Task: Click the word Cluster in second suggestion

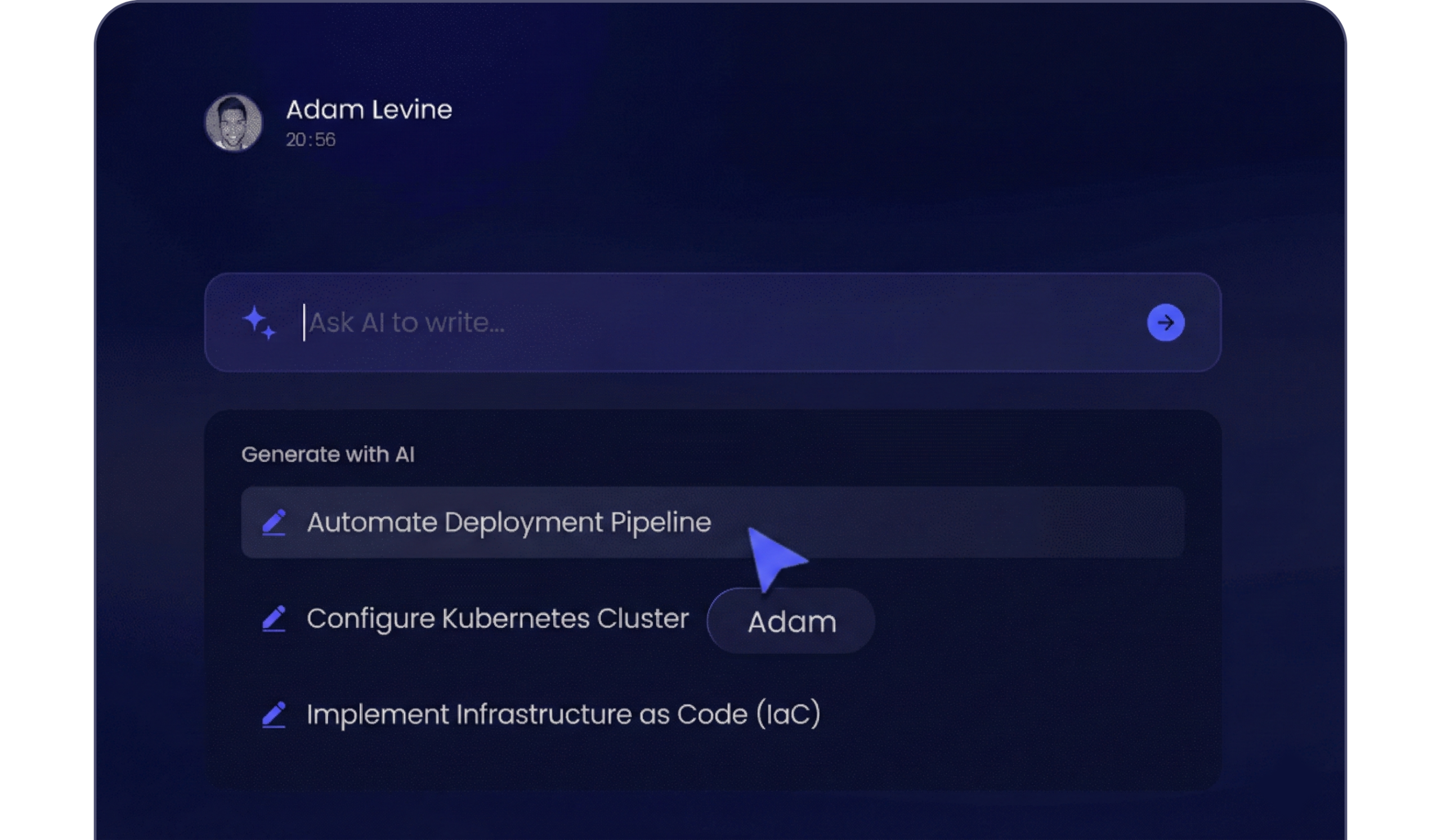Action: [x=643, y=618]
